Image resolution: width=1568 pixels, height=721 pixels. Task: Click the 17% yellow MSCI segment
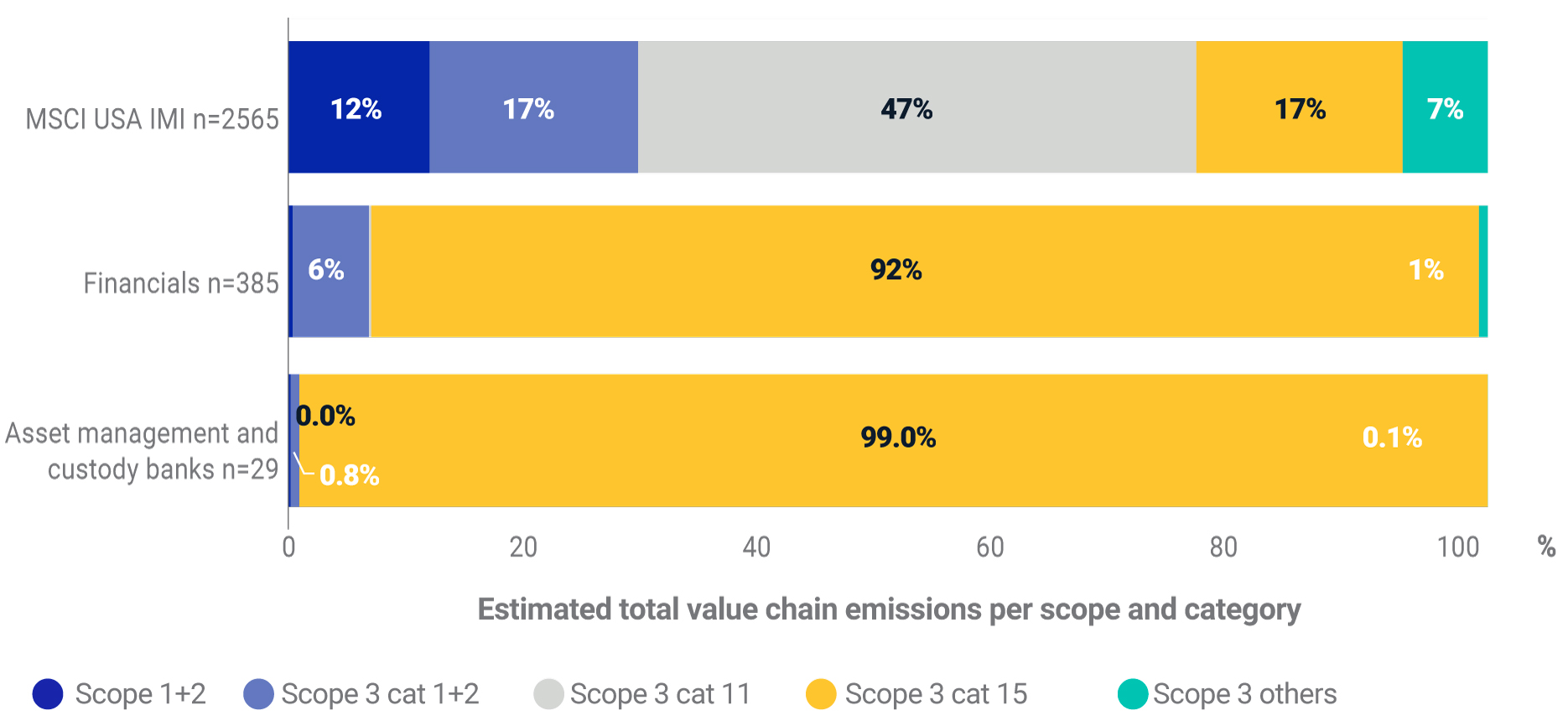click(1299, 107)
